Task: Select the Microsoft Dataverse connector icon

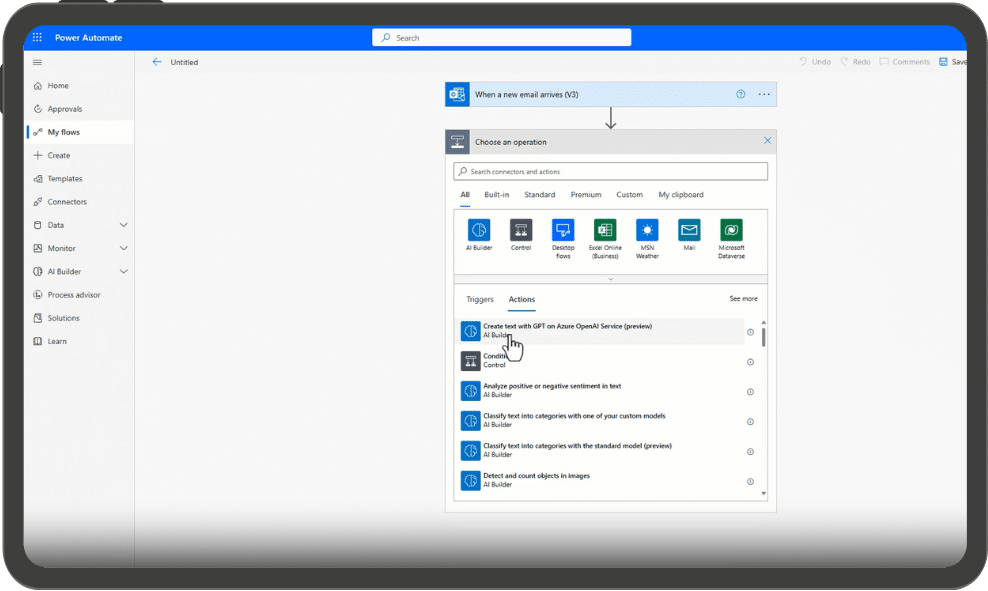Action: coord(732,230)
